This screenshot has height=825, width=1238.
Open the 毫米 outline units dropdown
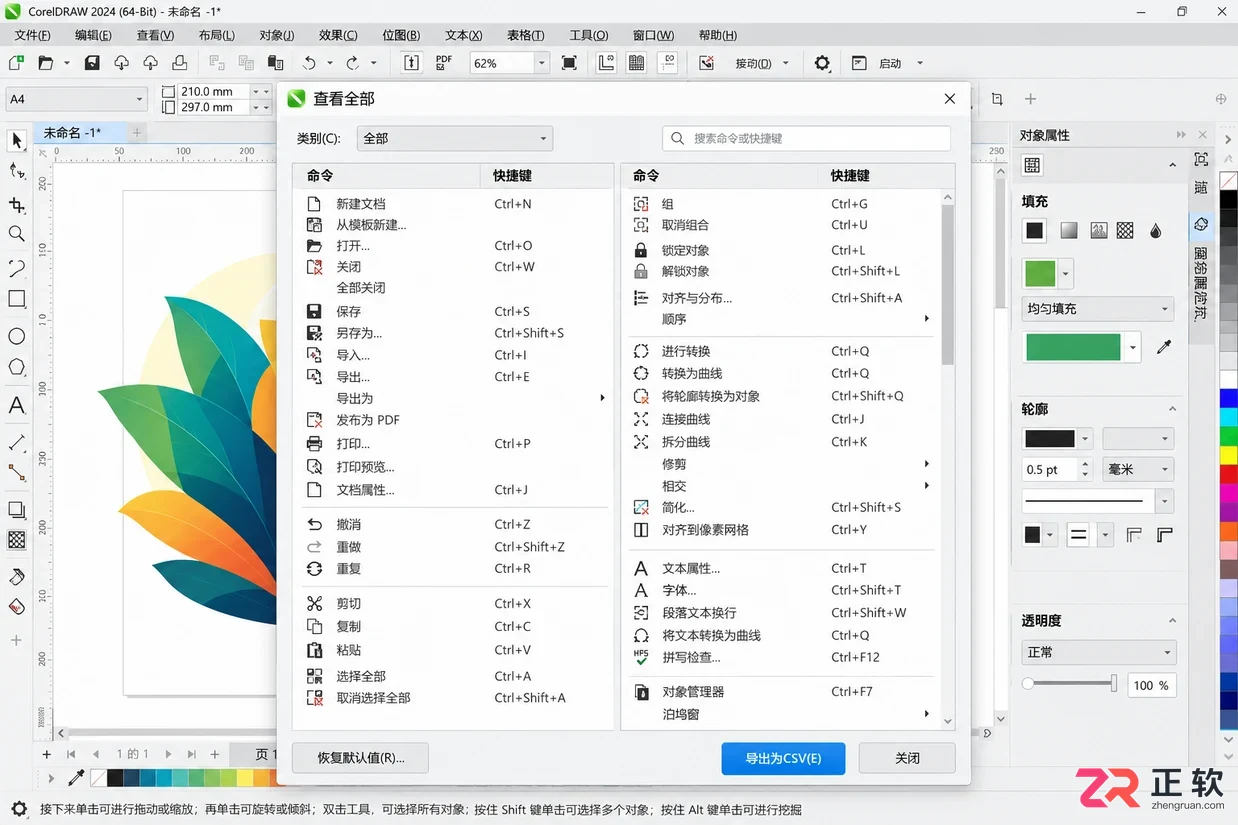[x=1138, y=469]
